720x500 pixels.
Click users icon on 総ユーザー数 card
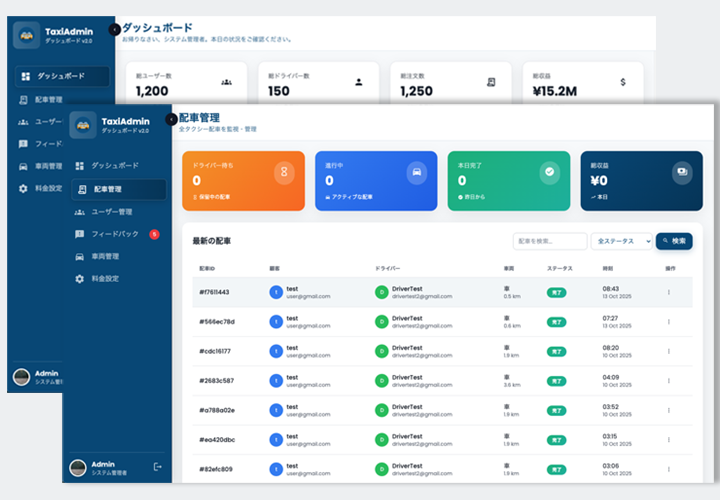226,82
